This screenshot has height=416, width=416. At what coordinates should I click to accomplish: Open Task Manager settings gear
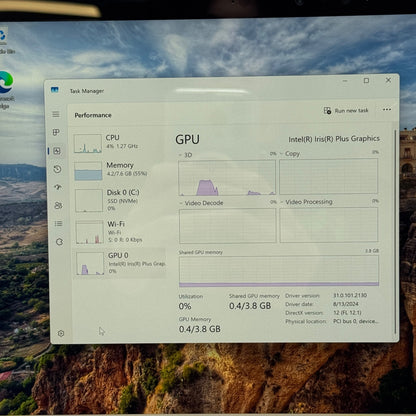(61, 333)
